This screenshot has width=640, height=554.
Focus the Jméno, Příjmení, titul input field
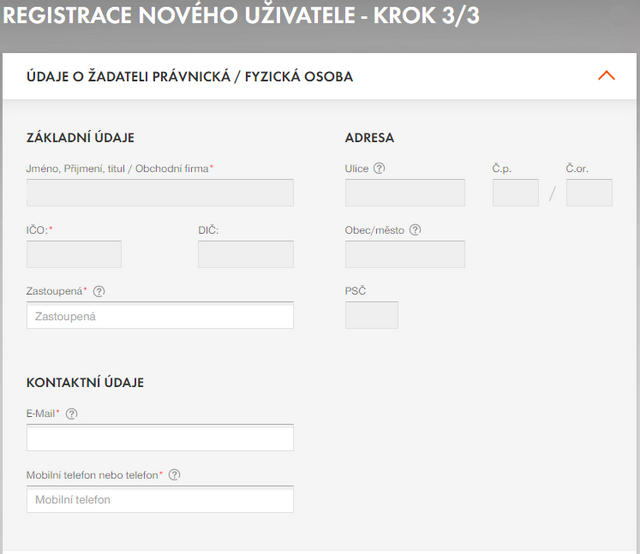[160, 193]
